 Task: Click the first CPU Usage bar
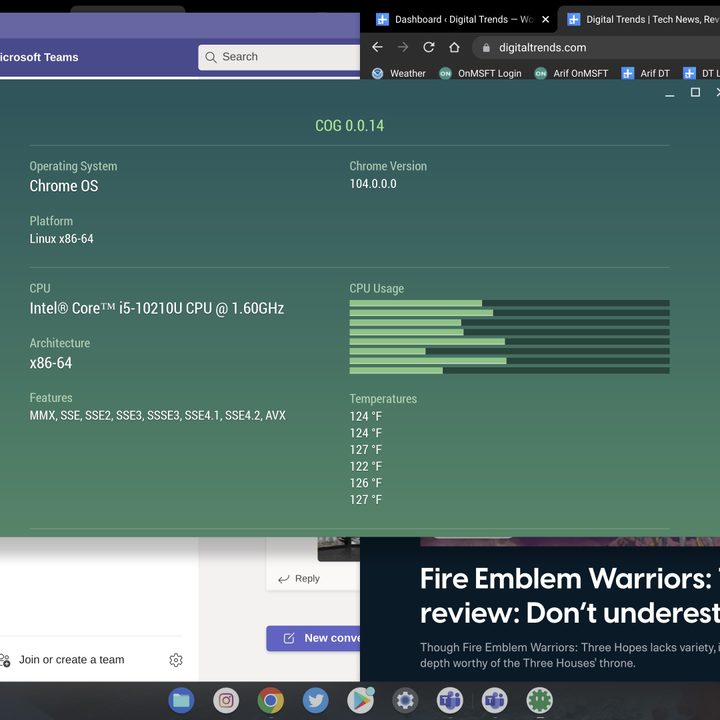509,303
